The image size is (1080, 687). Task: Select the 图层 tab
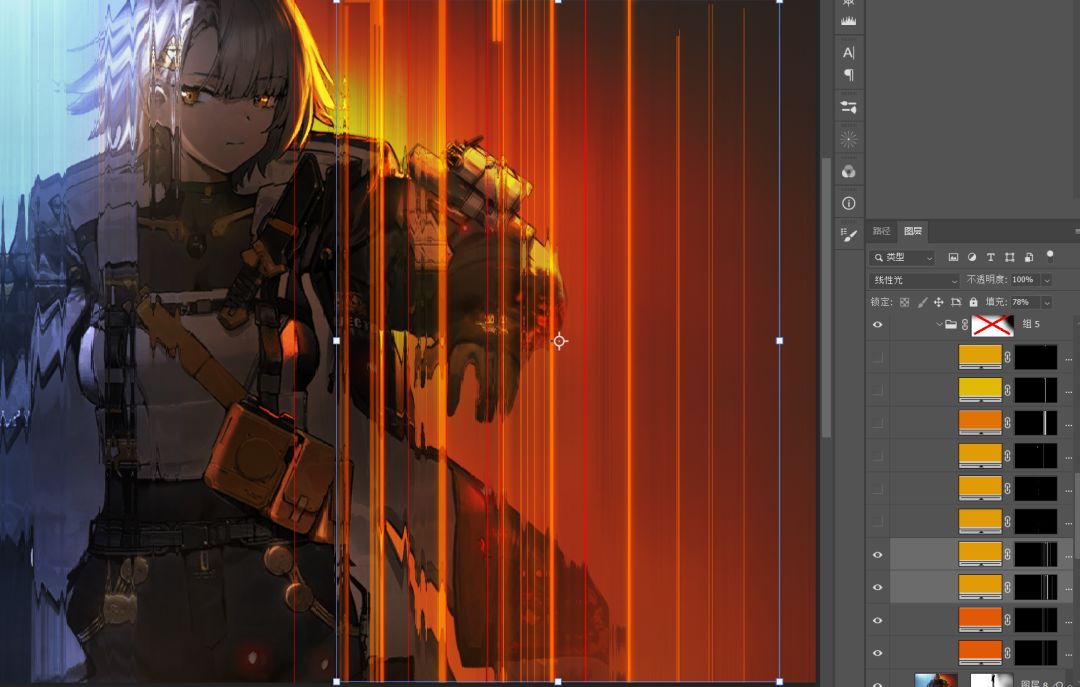[x=912, y=231]
